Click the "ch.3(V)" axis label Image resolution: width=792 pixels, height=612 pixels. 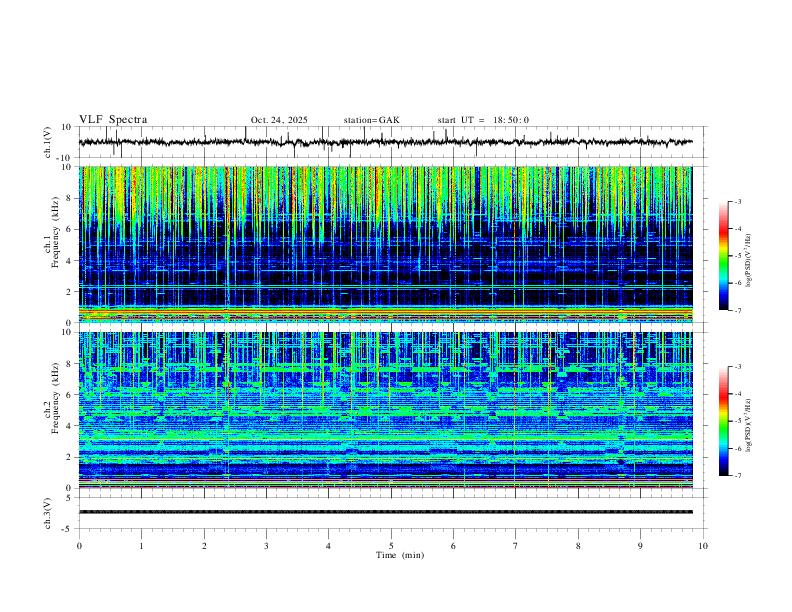click(x=48, y=513)
